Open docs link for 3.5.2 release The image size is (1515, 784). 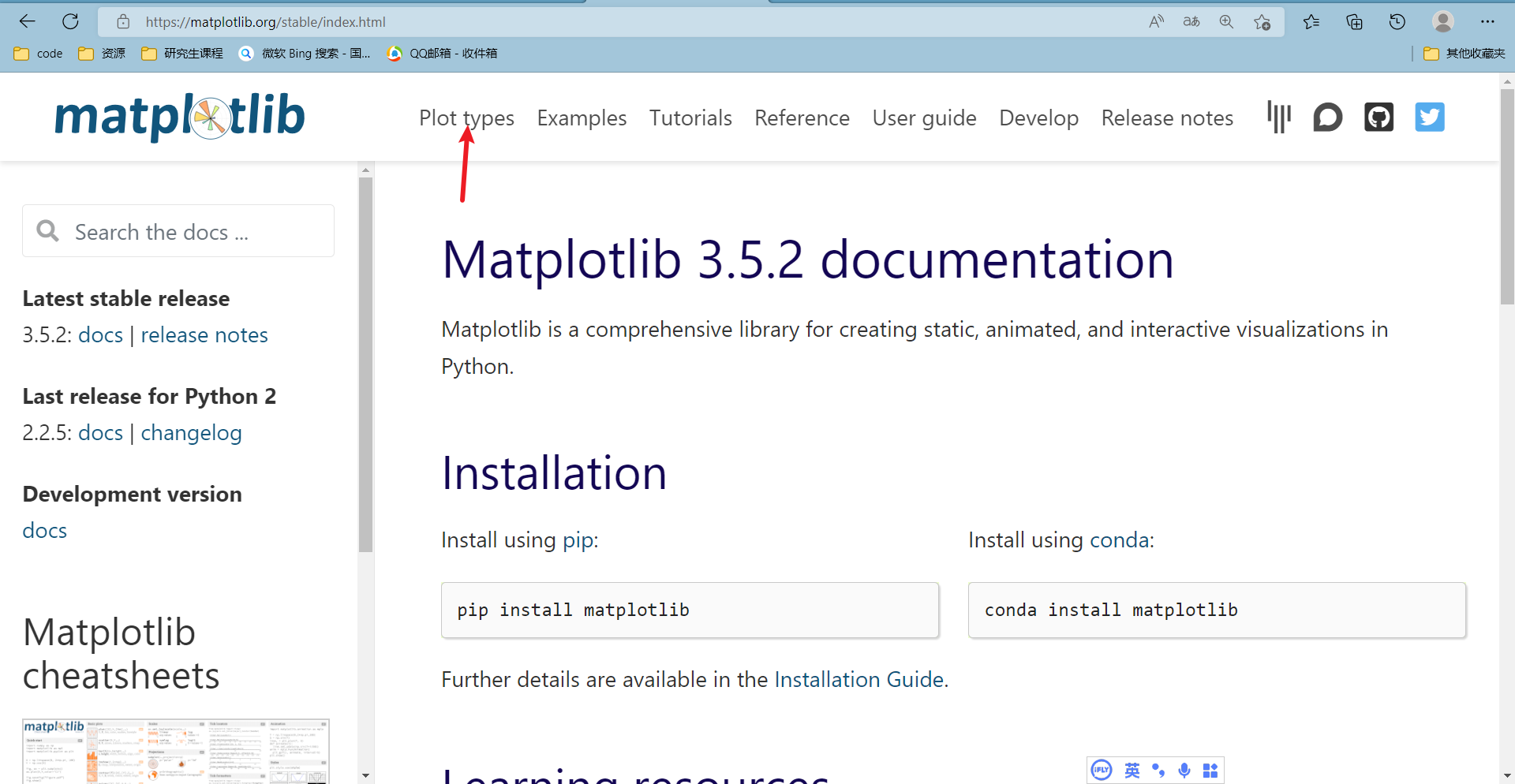(100, 335)
